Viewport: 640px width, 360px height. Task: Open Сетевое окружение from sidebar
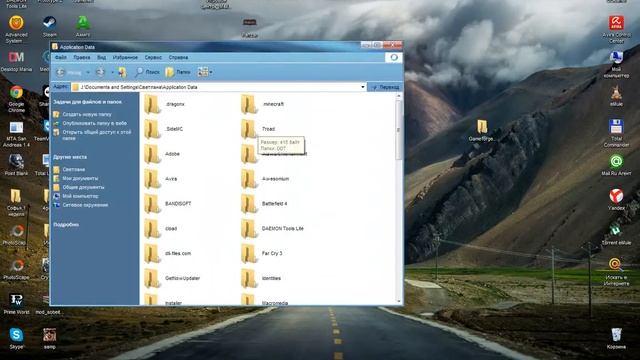[85, 205]
